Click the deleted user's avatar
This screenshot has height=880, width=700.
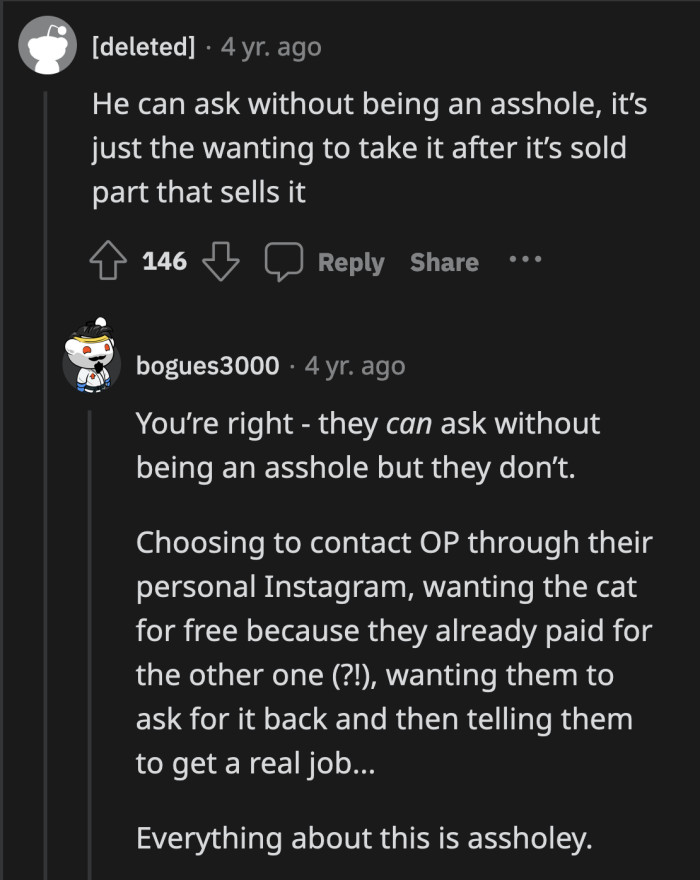[45, 49]
